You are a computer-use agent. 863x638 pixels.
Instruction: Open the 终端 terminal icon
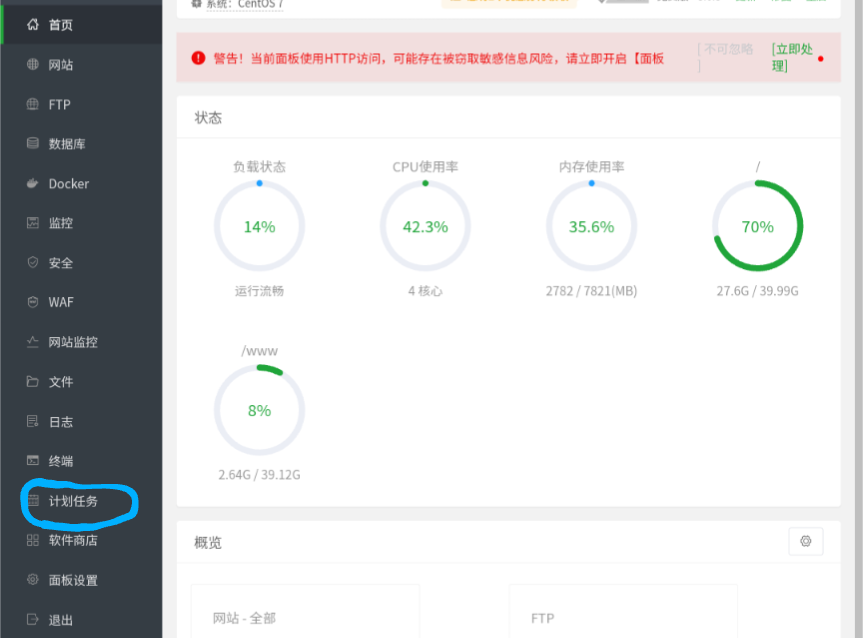coord(33,461)
